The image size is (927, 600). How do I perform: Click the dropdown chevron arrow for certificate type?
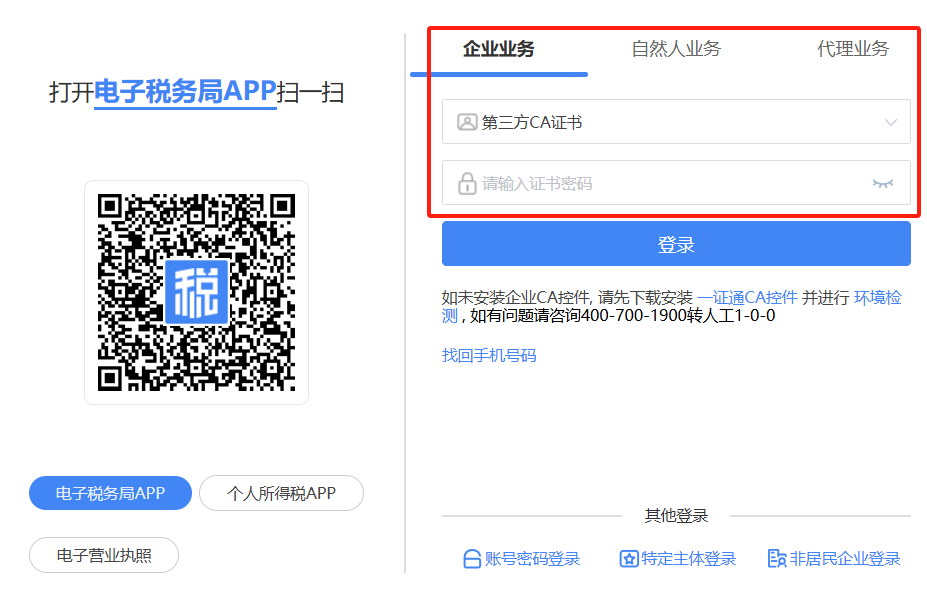[x=890, y=122]
